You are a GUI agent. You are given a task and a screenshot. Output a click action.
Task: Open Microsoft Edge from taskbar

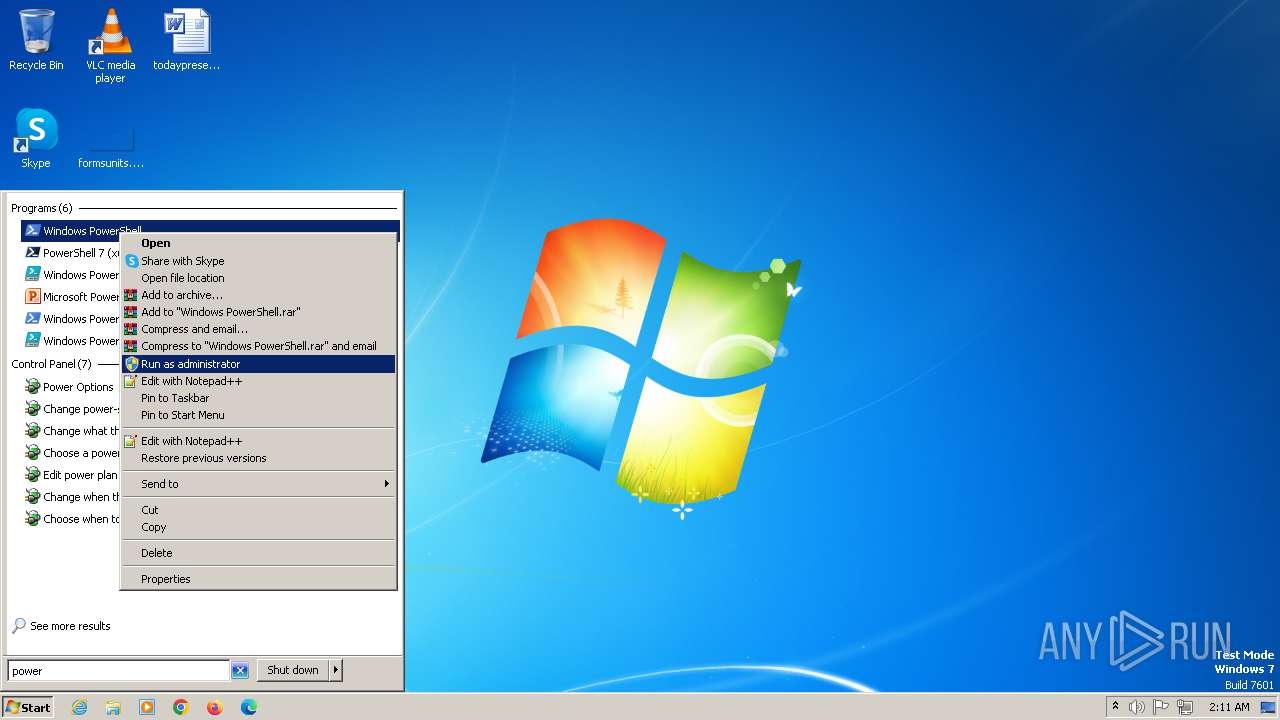249,707
